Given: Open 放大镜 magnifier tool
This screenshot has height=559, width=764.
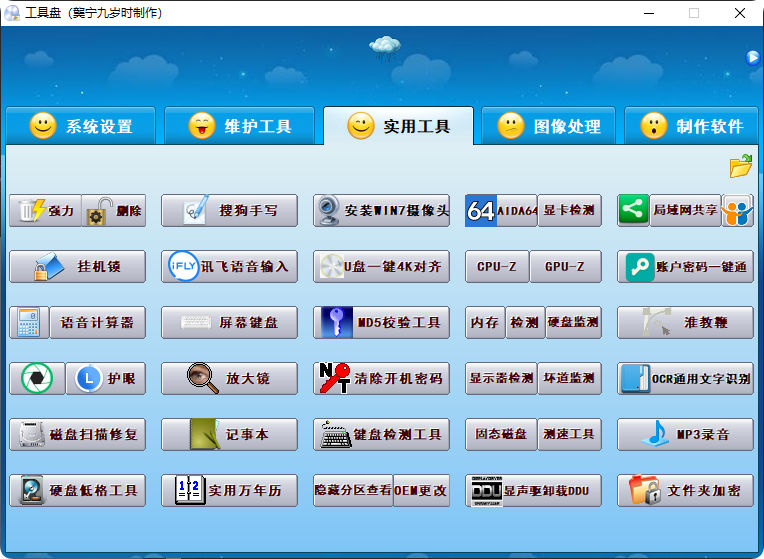Looking at the screenshot, I should point(229,378).
